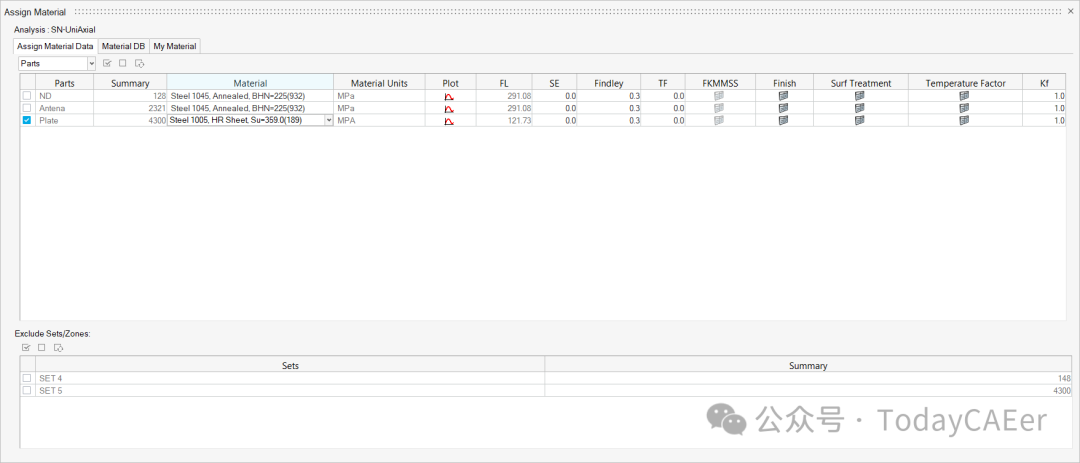
Task: Open material dropdown arrow for Plate row
Action: pos(328,120)
